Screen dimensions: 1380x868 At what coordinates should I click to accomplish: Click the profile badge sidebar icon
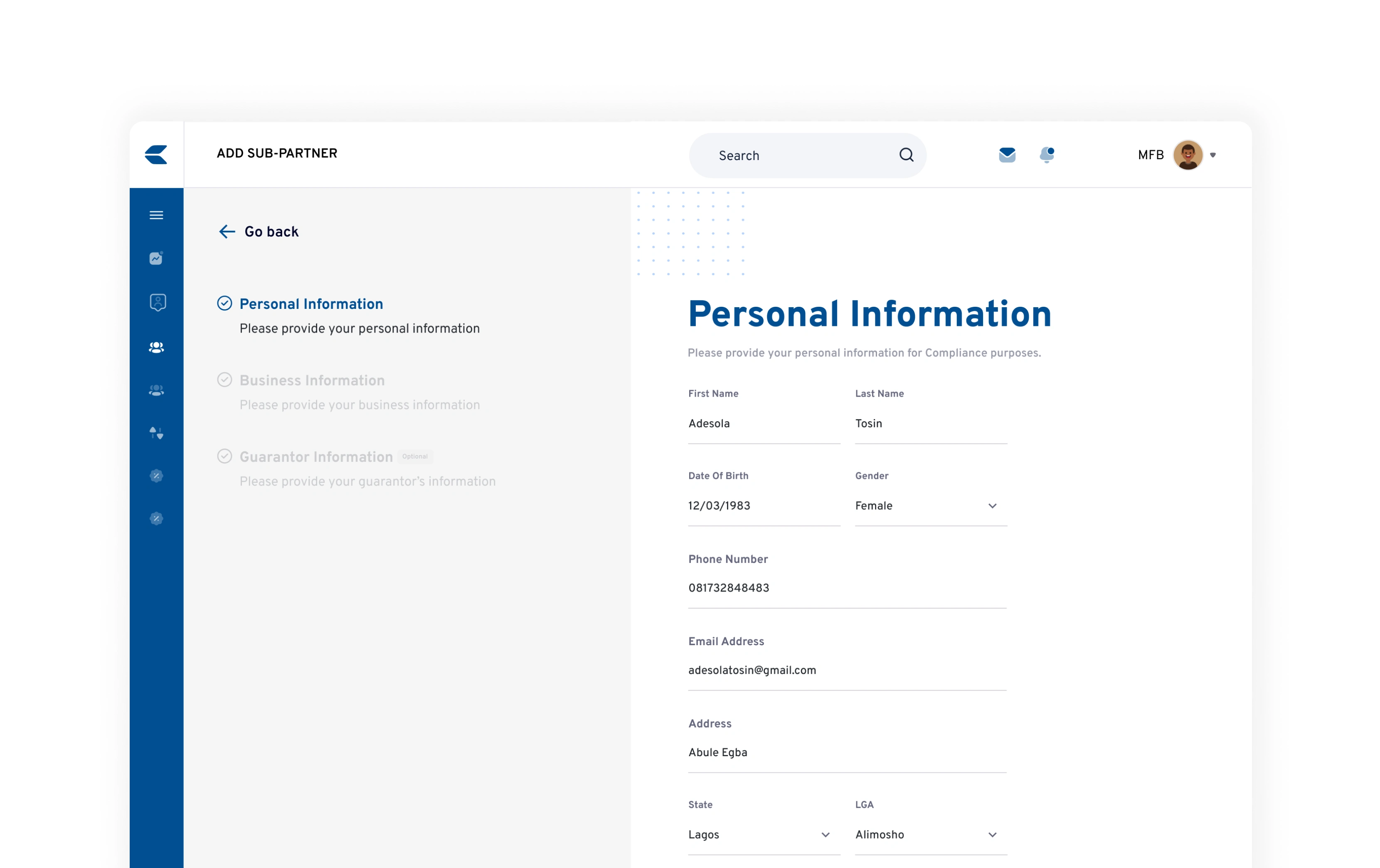click(158, 302)
